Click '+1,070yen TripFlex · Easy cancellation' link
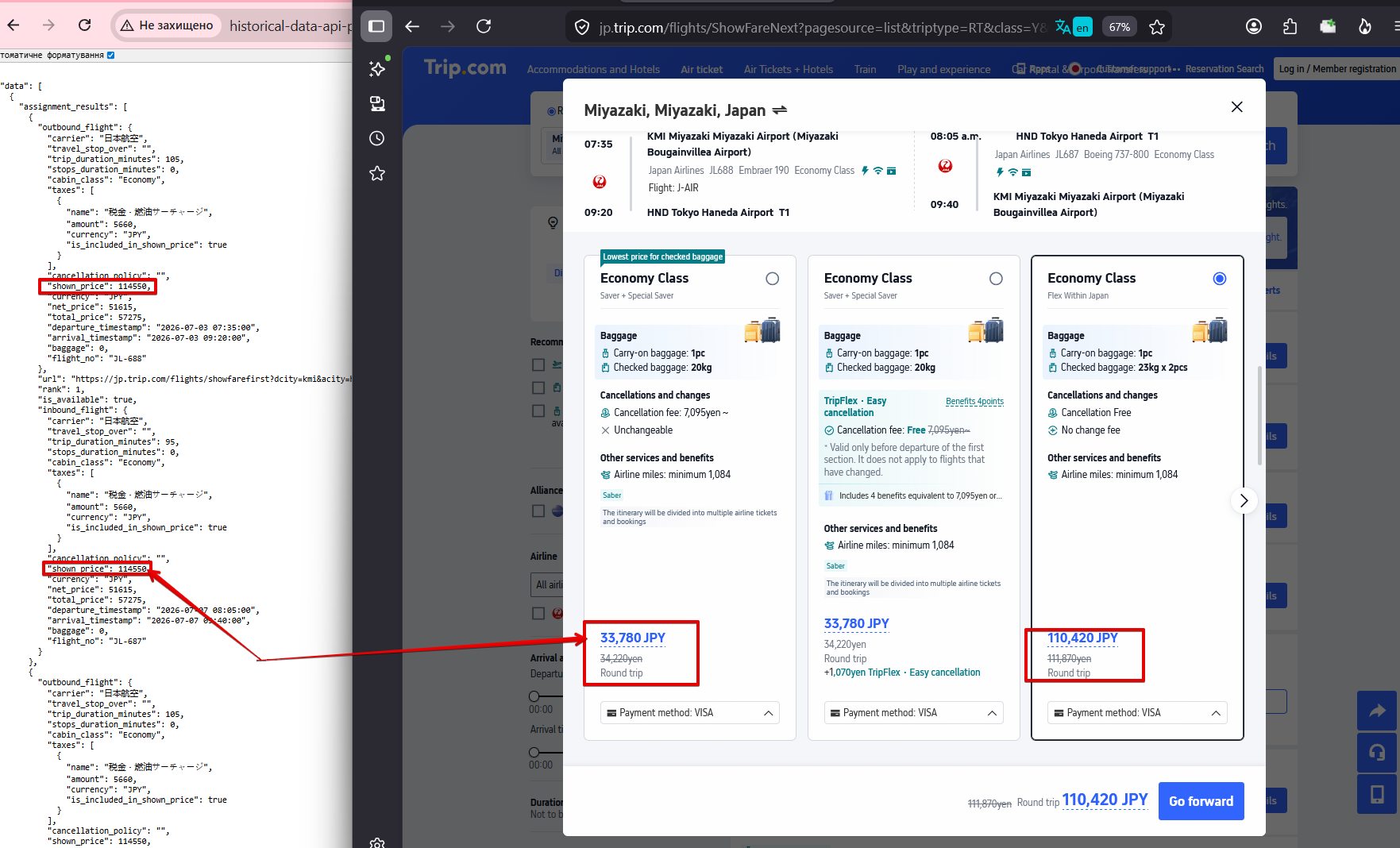 (x=902, y=673)
